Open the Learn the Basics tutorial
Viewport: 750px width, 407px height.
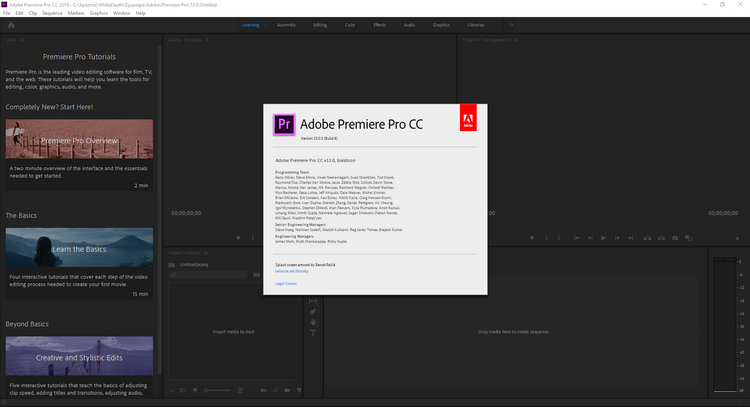tap(79, 248)
